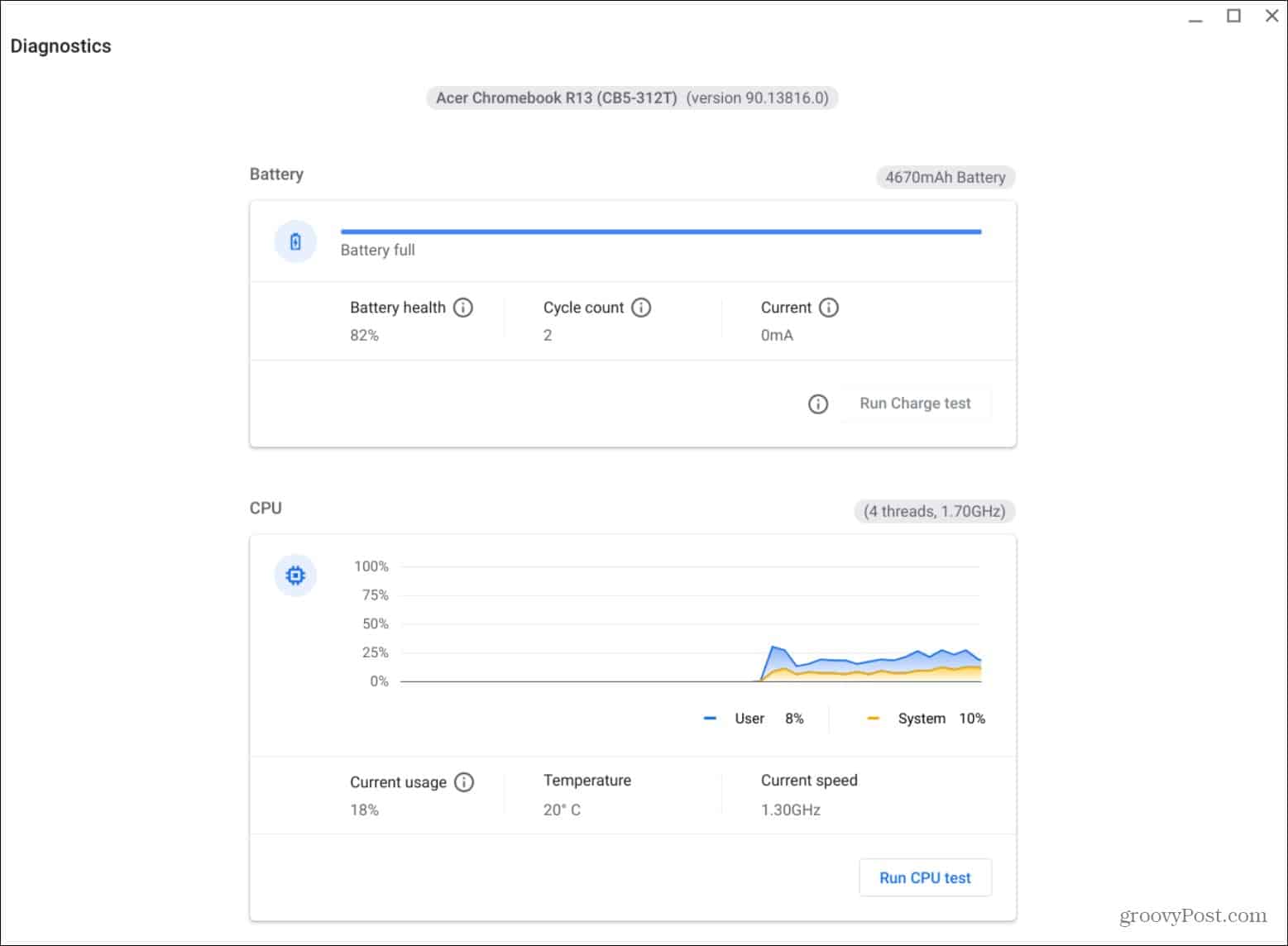
Task: Click the battery full progress bar
Action: (661, 232)
